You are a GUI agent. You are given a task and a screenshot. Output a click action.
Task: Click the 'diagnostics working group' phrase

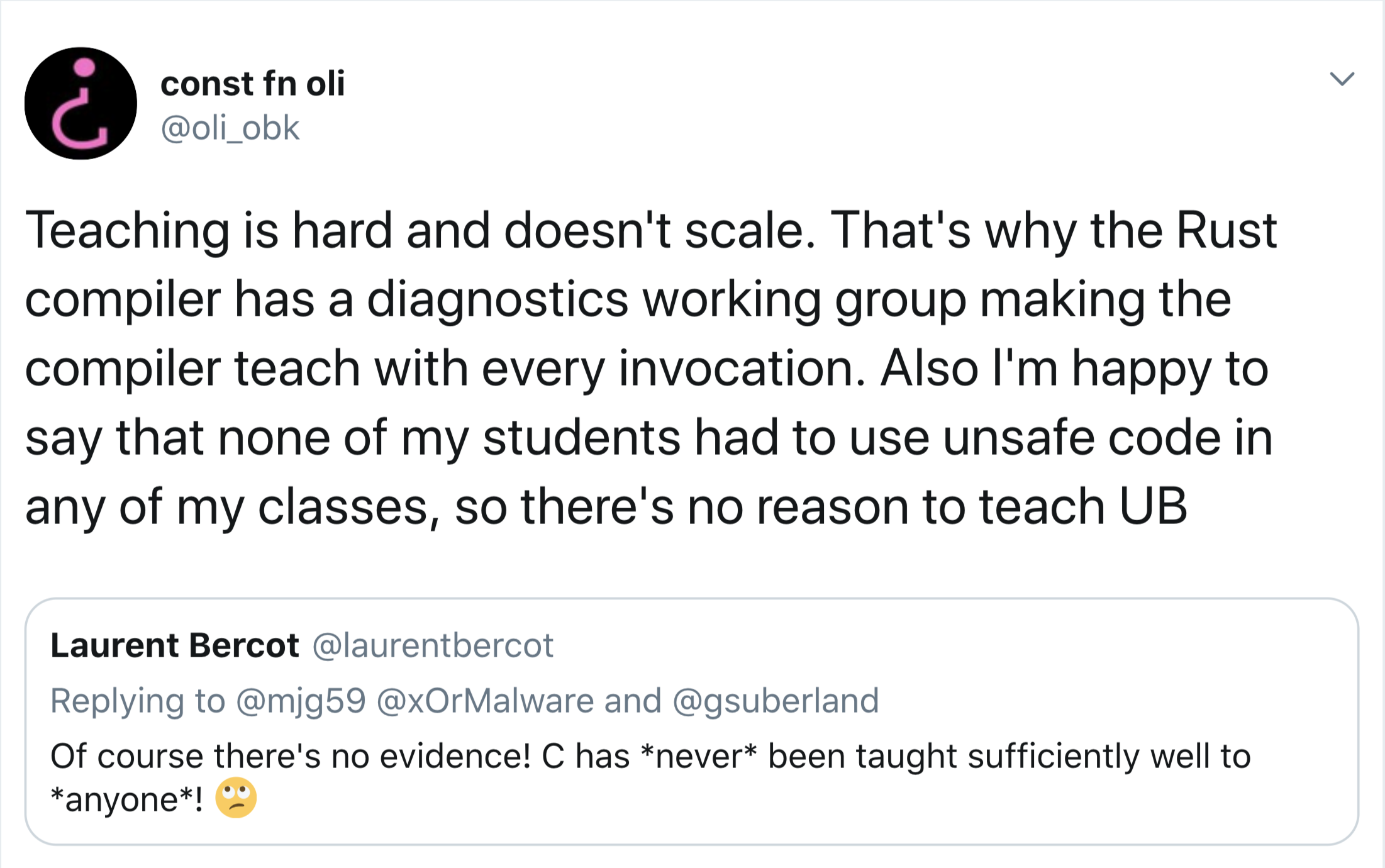[666, 301]
